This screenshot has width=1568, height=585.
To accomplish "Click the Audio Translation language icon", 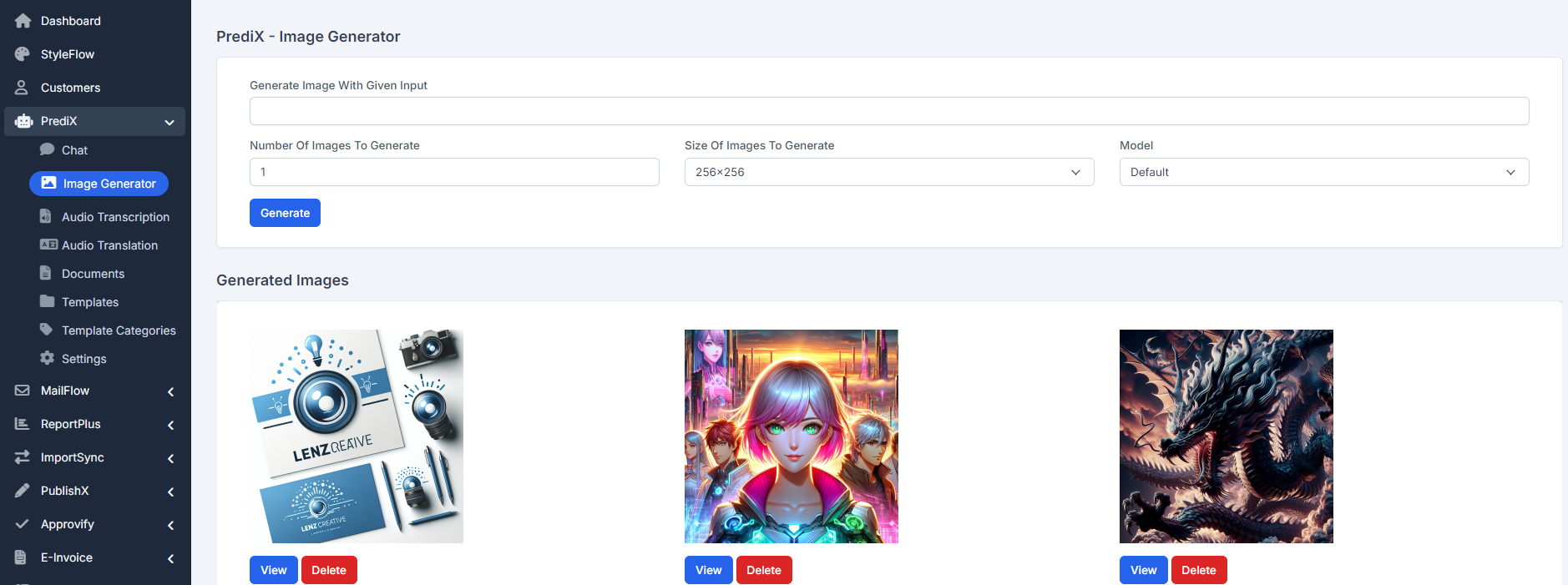I will coord(48,245).
